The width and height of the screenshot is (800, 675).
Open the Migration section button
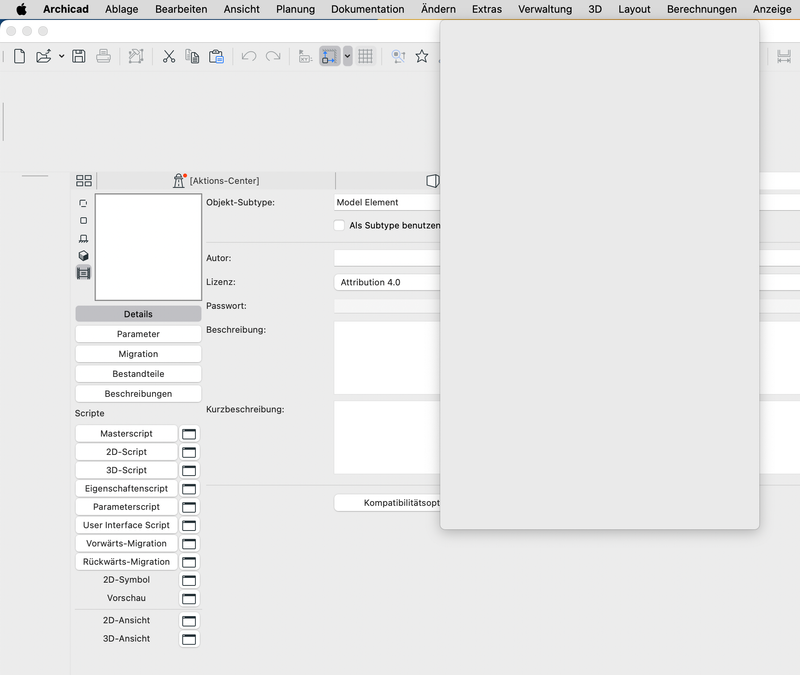click(x=138, y=354)
